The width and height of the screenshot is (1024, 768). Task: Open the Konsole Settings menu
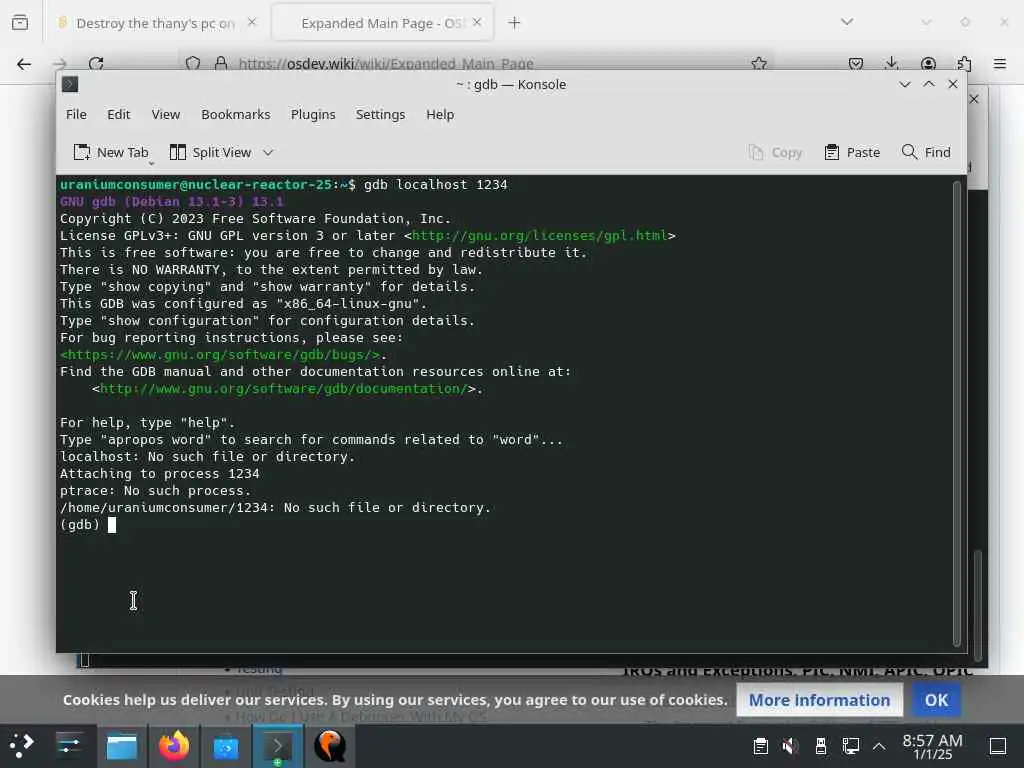[x=380, y=114]
